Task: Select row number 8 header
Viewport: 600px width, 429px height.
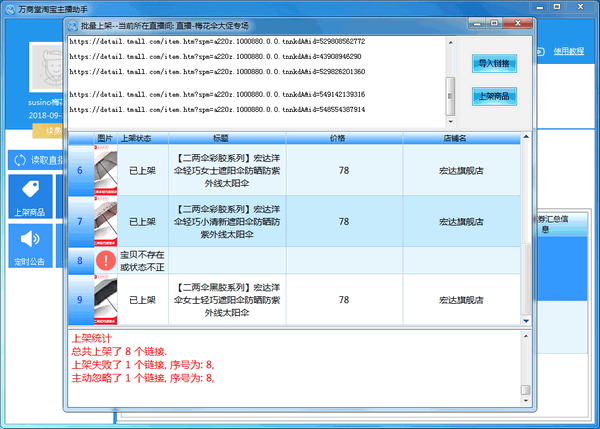Action: [81, 261]
